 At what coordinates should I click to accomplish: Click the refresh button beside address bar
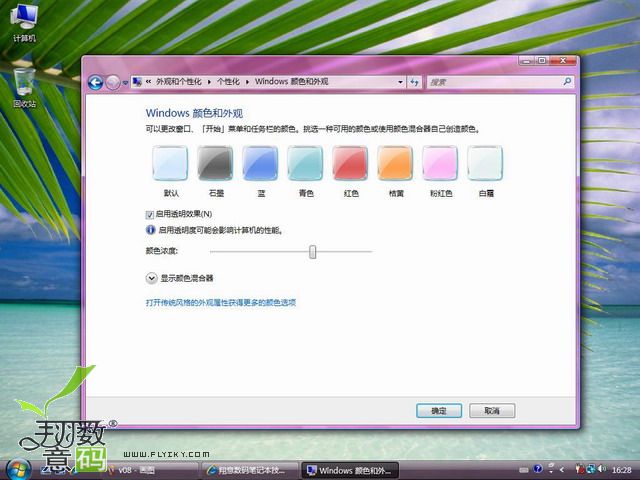point(415,82)
